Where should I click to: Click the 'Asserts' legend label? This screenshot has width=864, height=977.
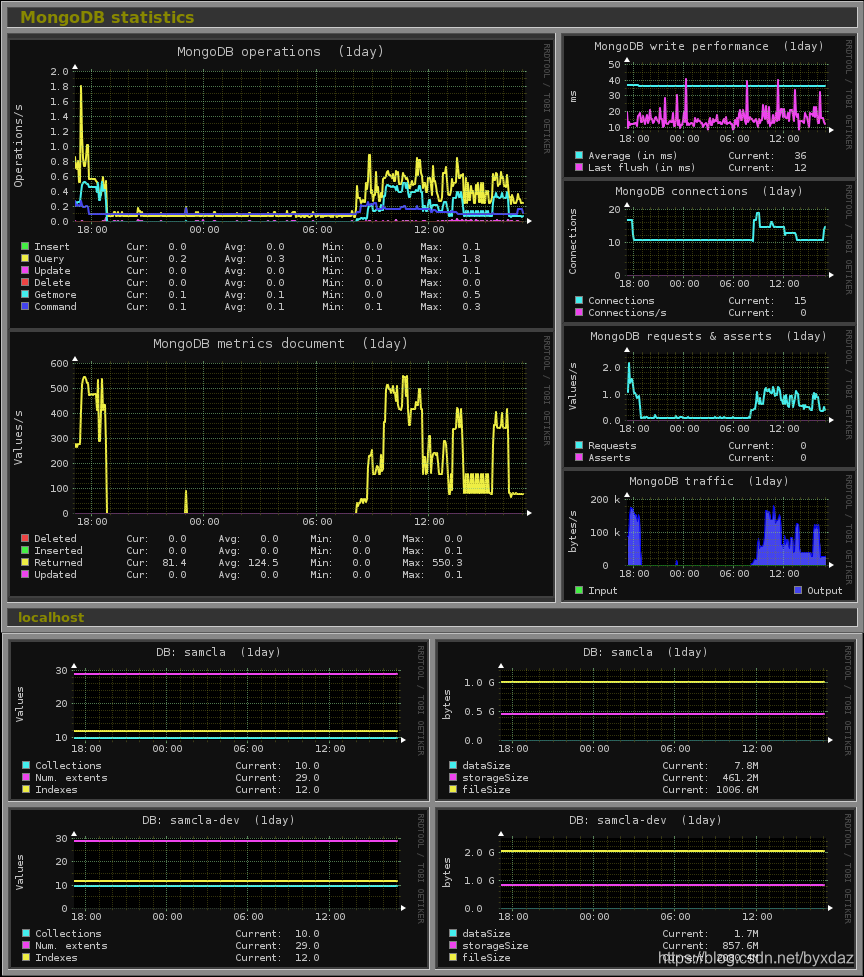pyautogui.click(x=609, y=457)
